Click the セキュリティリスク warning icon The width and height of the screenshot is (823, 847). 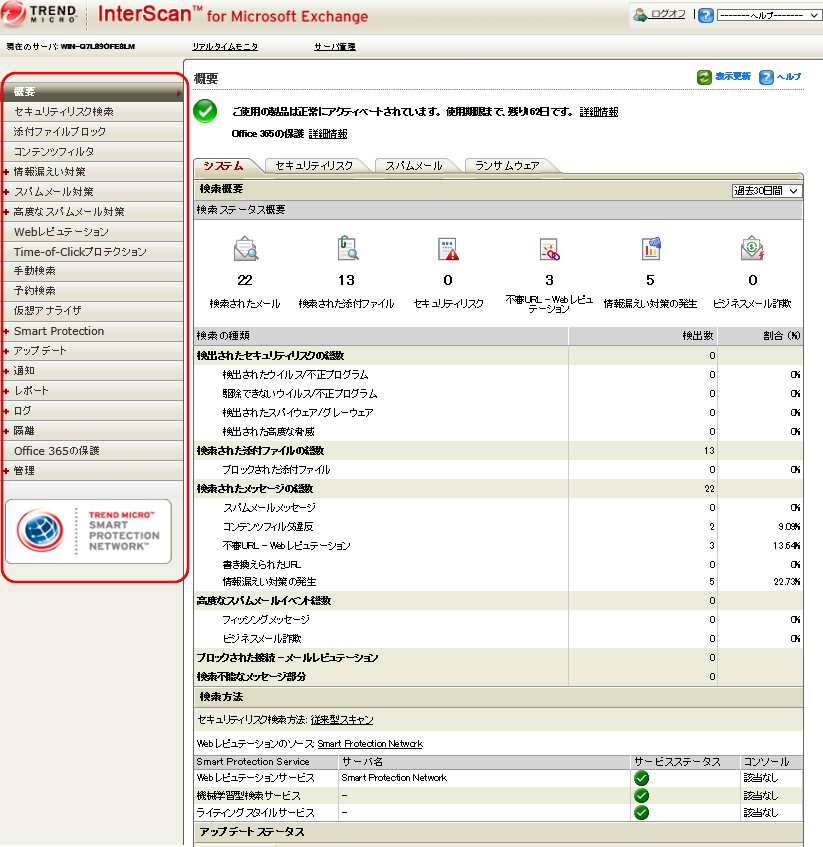pos(447,249)
